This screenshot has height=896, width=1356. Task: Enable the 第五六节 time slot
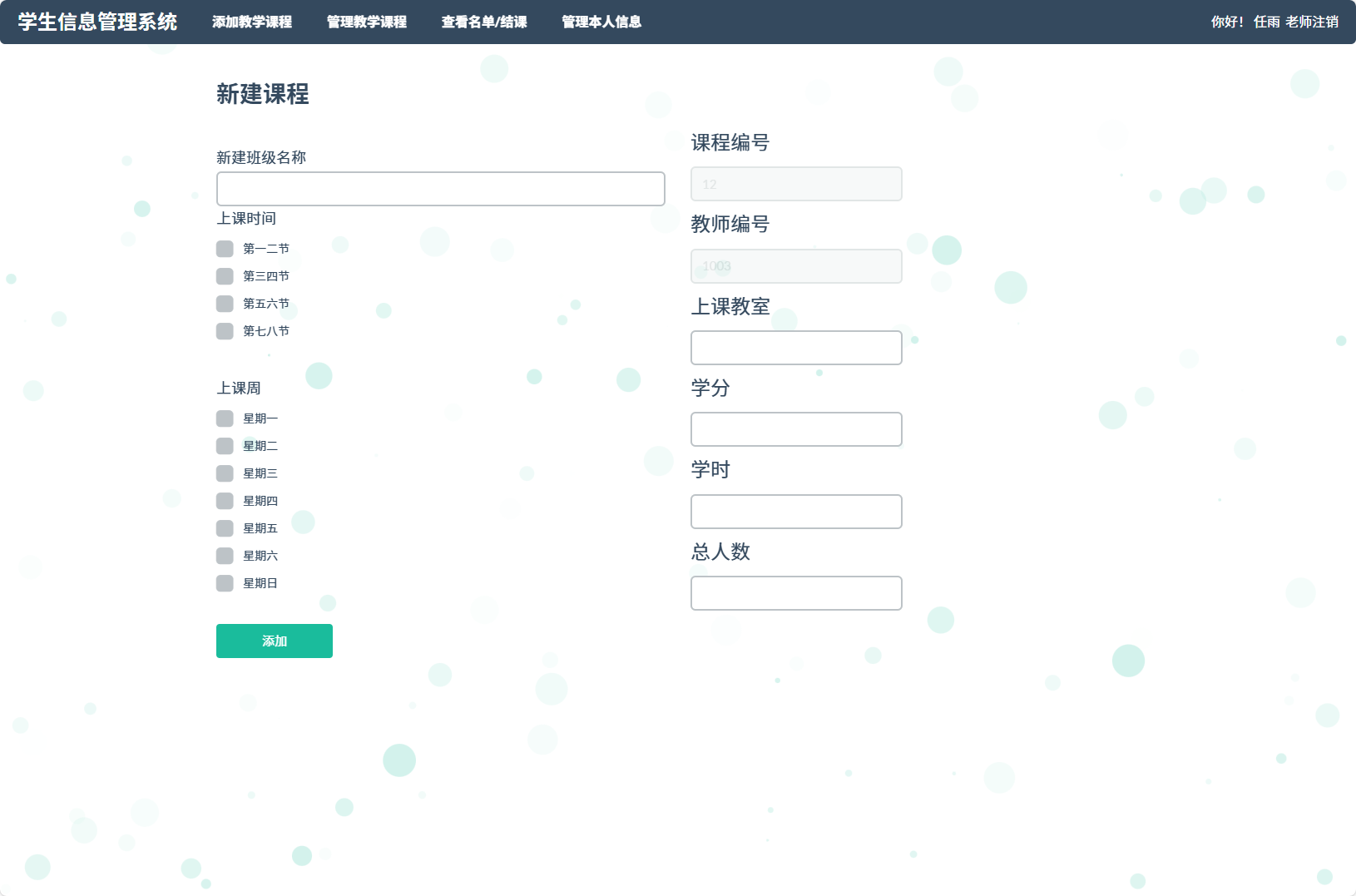click(225, 303)
